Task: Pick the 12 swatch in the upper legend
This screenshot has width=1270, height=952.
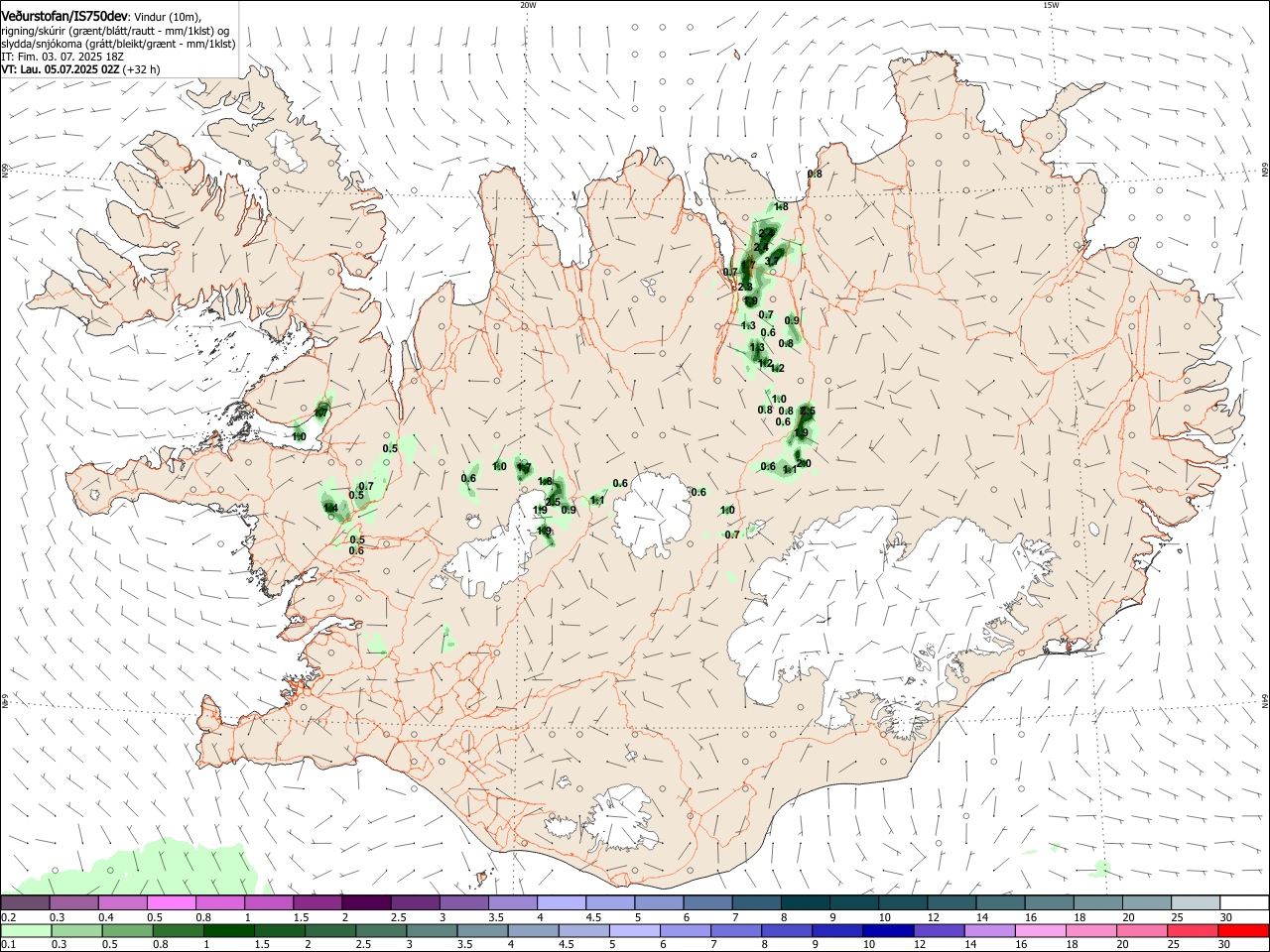Action: (951, 903)
